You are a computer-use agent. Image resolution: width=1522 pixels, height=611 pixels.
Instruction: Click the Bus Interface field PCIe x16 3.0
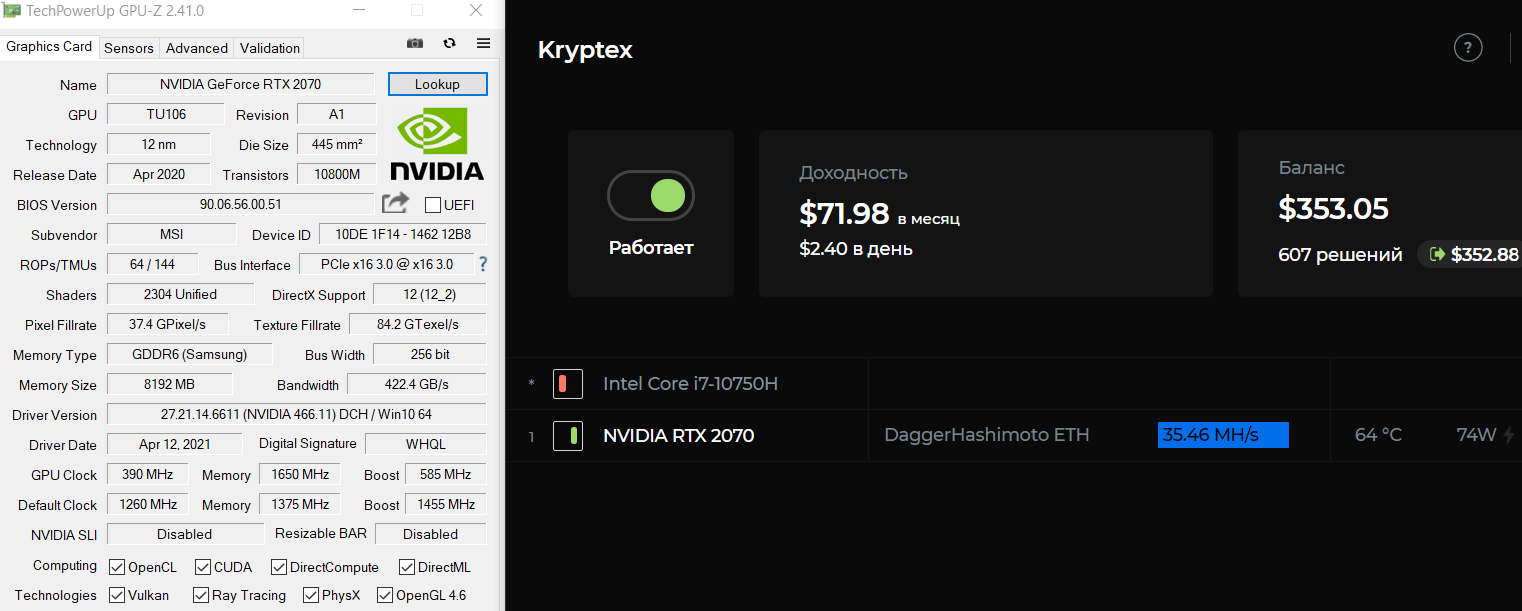pyautogui.click(x=386, y=264)
